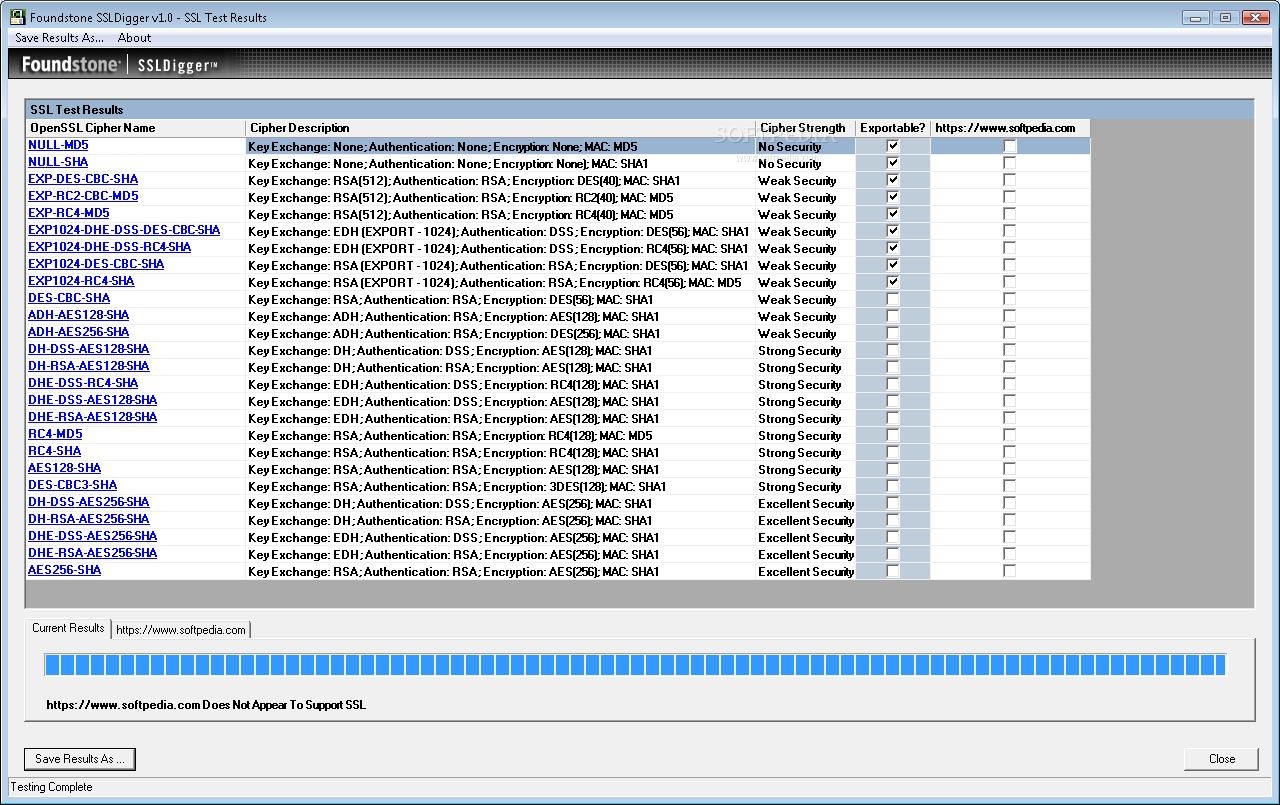Viewport: 1280px width, 805px height.
Task: Open the ADH-AES256-SHA cipher link
Action: [79, 332]
